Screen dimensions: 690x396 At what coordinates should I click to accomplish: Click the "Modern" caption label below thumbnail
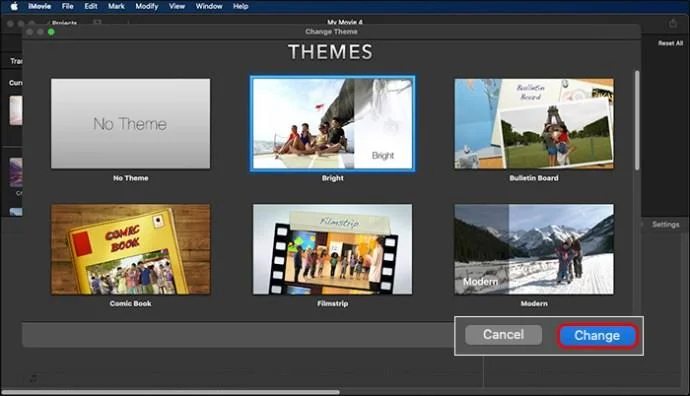(x=534, y=304)
